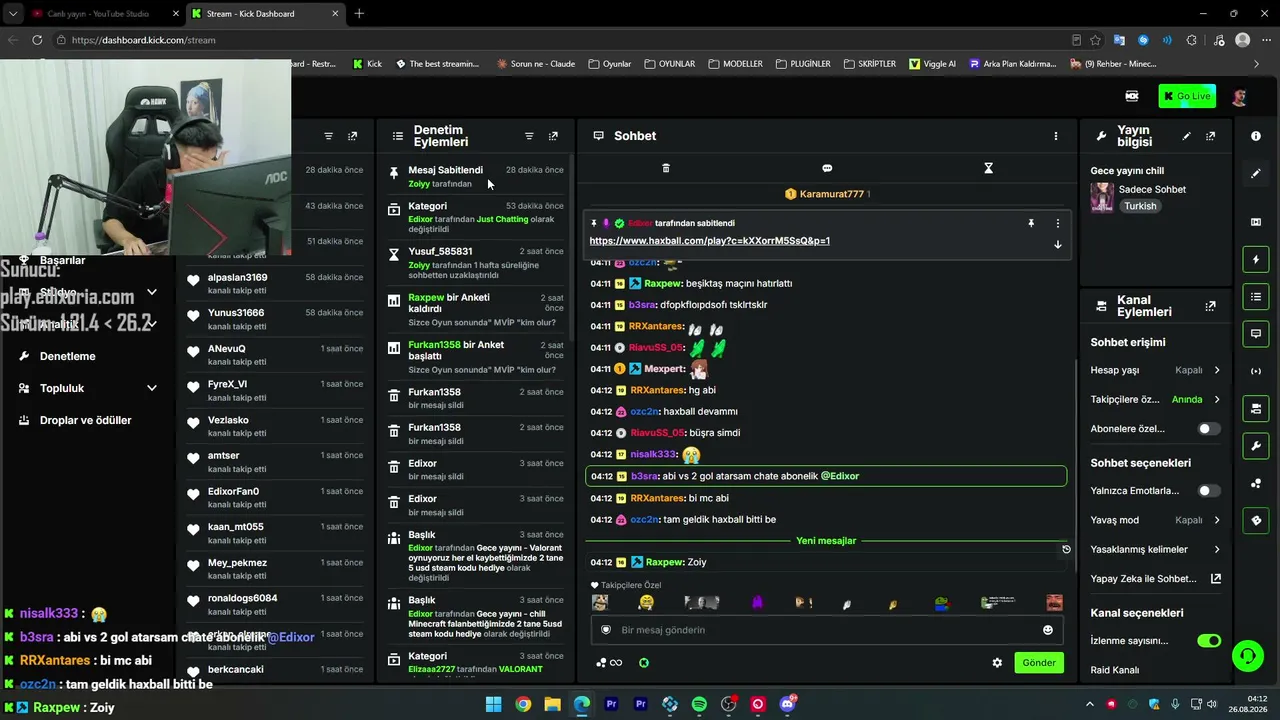Reload the page
The width and height of the screenshot is (1280, 720).
coord(37,40)
